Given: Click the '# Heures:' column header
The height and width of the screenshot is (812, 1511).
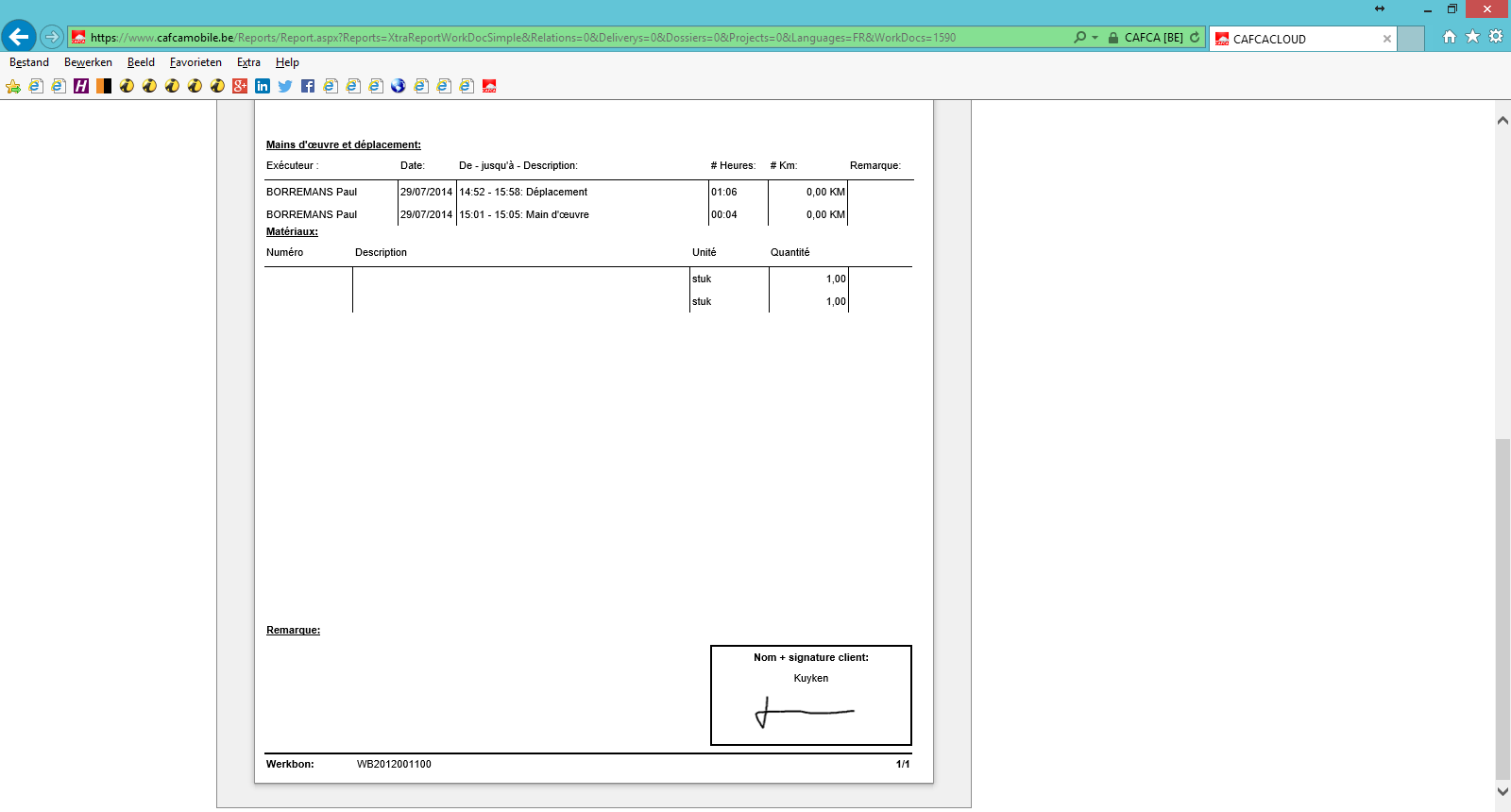Looking at the screenshot, I should point(733,165).
